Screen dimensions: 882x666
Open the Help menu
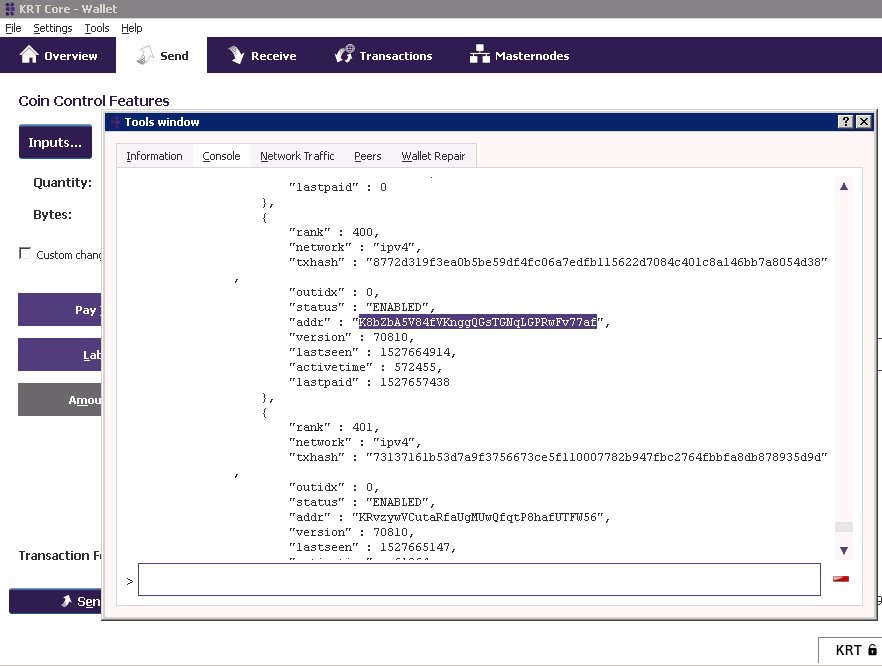click(132, 28)
